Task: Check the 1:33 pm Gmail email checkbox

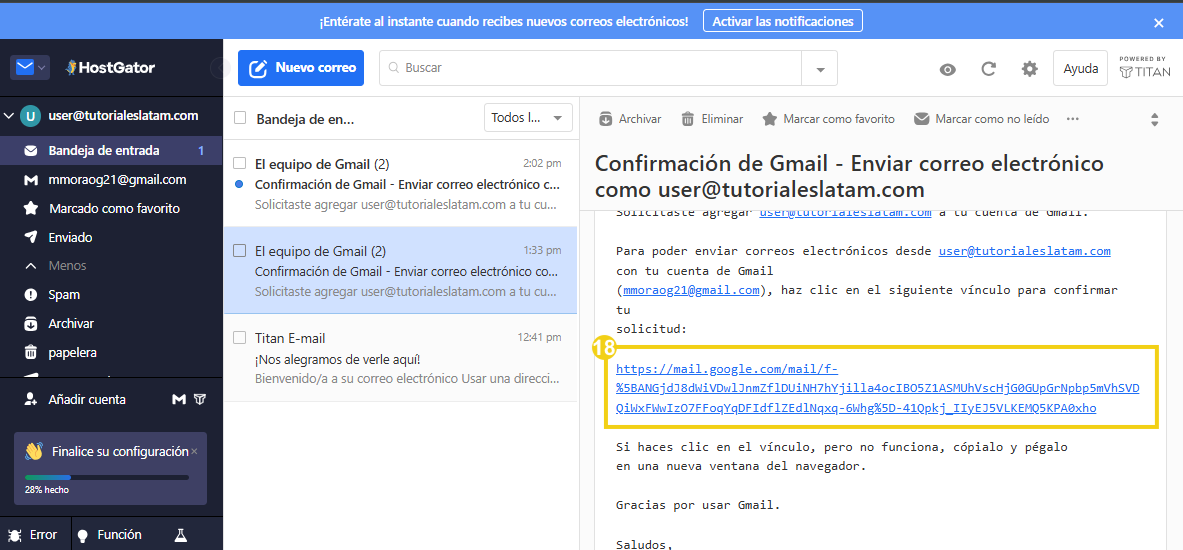Action: 240,250
